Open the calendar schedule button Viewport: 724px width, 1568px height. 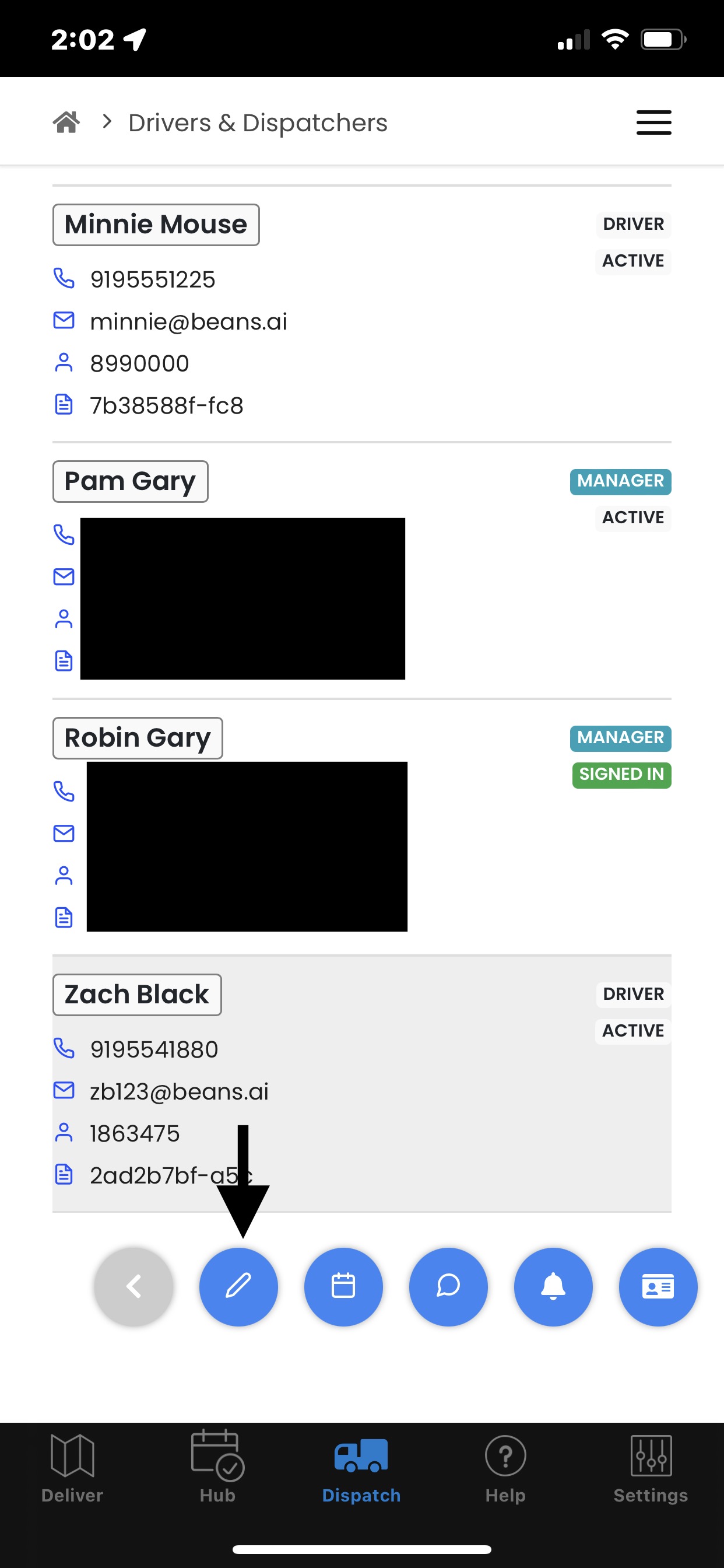pyautogui.click(x=343, y=1286)
